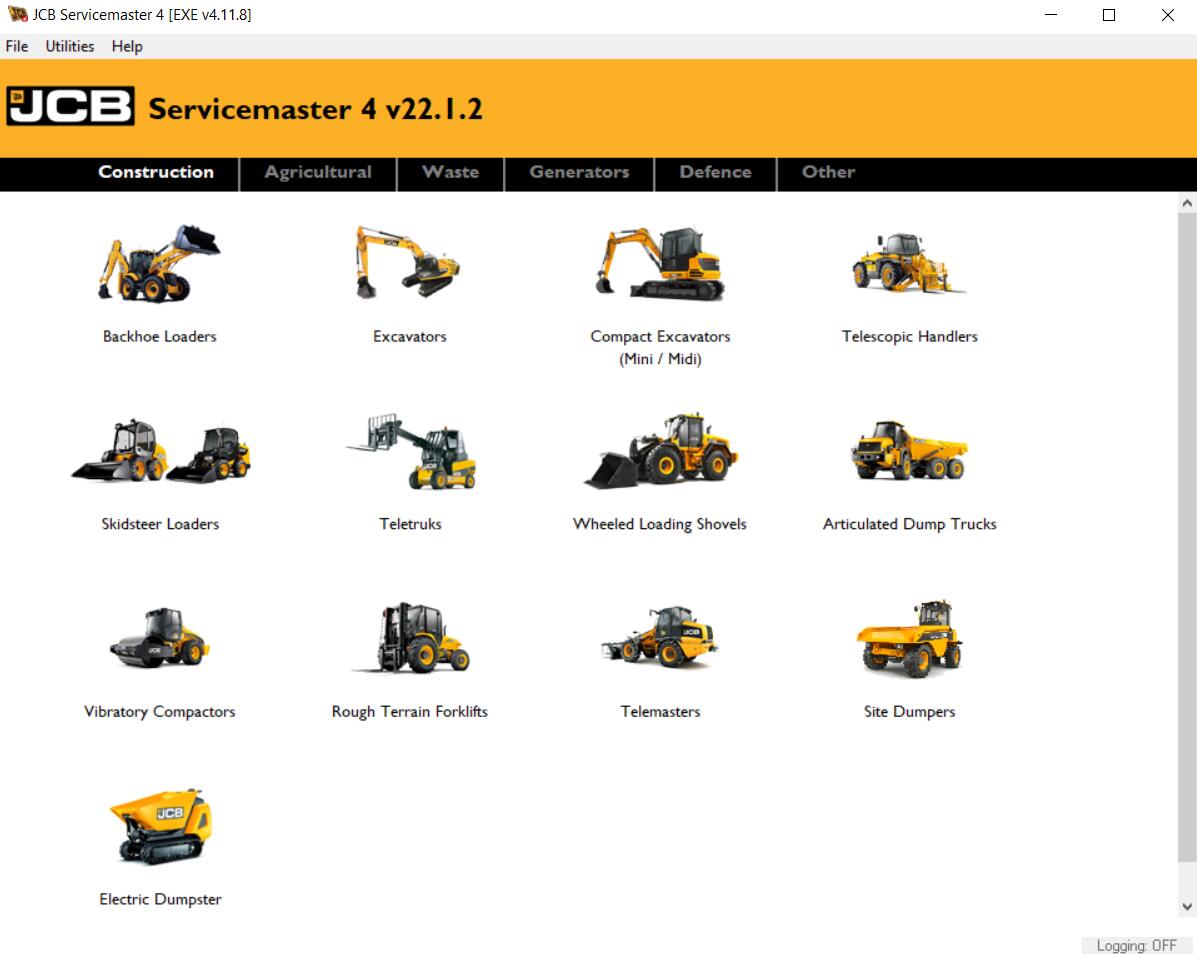Viewport: 1197px width, 954px height.
Task: Select the Excavators machine icon
Action: coord(410,265)
